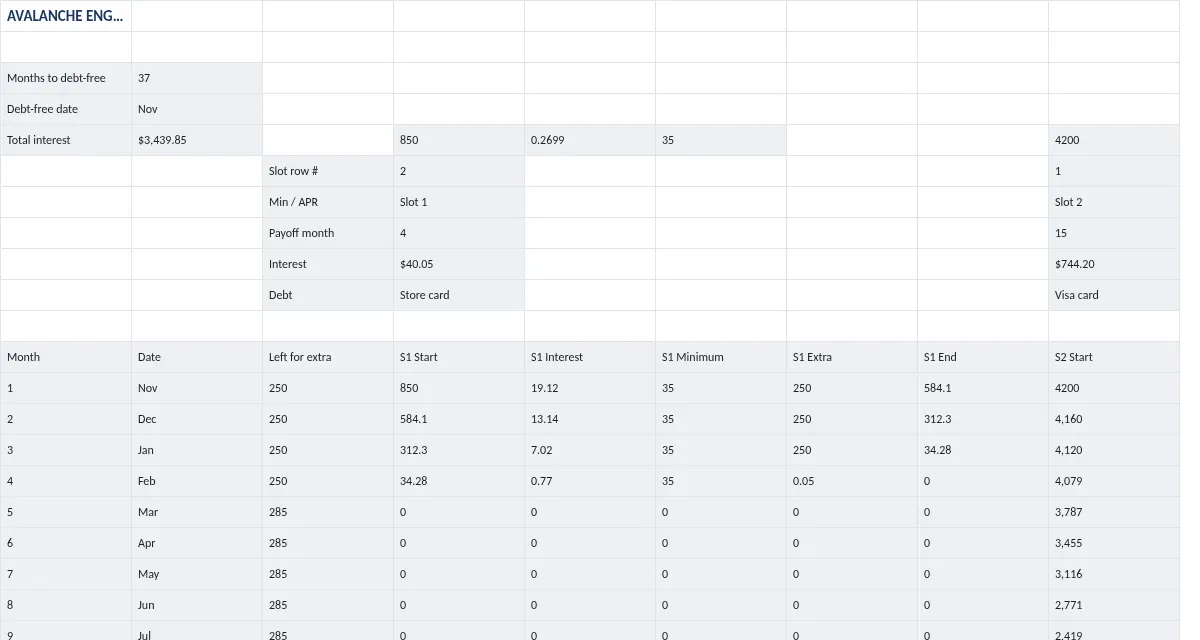The image size is (1200, 640).
Task: Select the cell containing 0.2699
Action: pos(590,140)
